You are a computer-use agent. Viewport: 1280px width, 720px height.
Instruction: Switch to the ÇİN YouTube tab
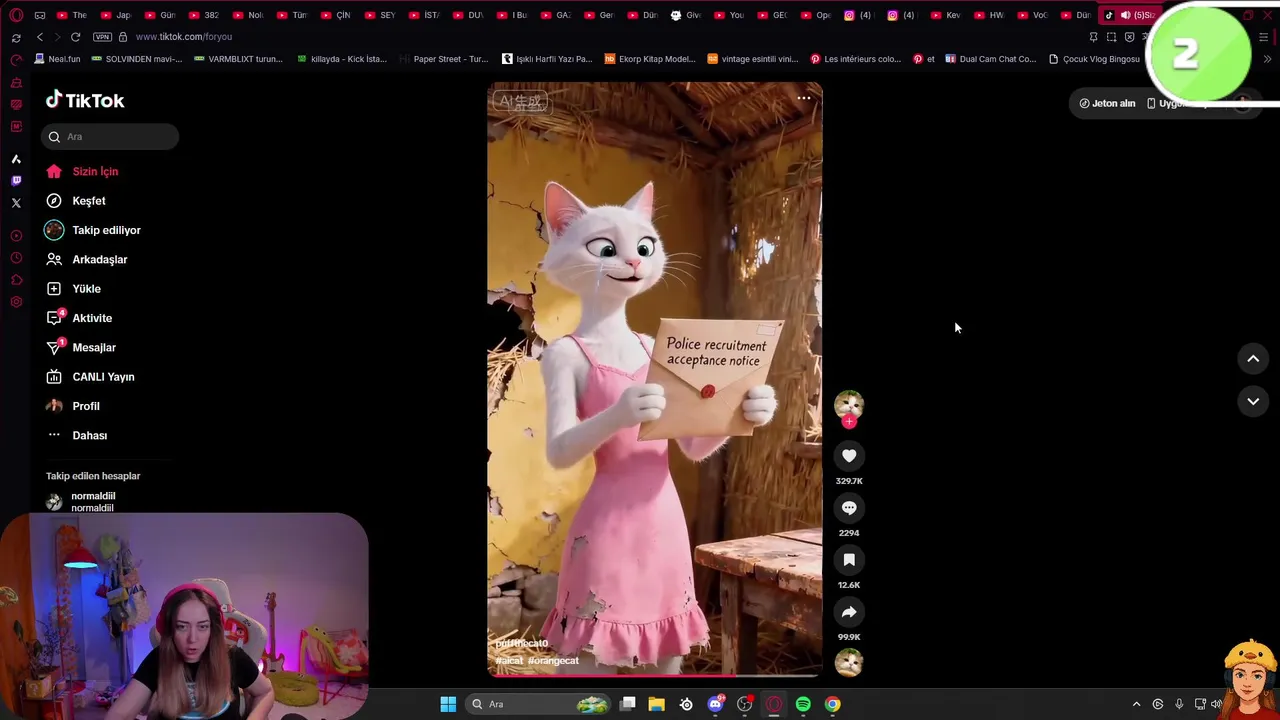[x=335, y=15]
